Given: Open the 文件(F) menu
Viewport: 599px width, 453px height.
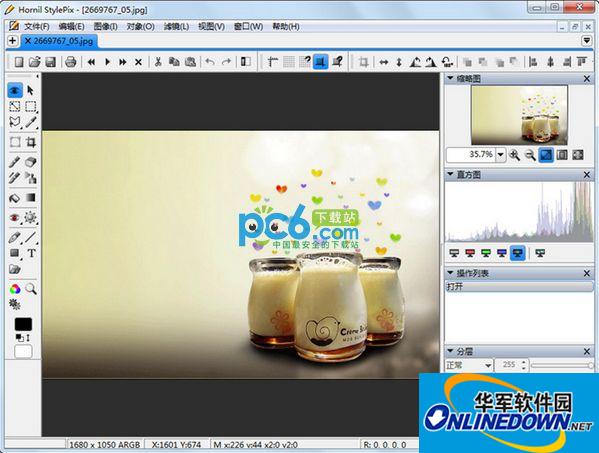Looking at the screenshot, I should click(x=36, y=27).
